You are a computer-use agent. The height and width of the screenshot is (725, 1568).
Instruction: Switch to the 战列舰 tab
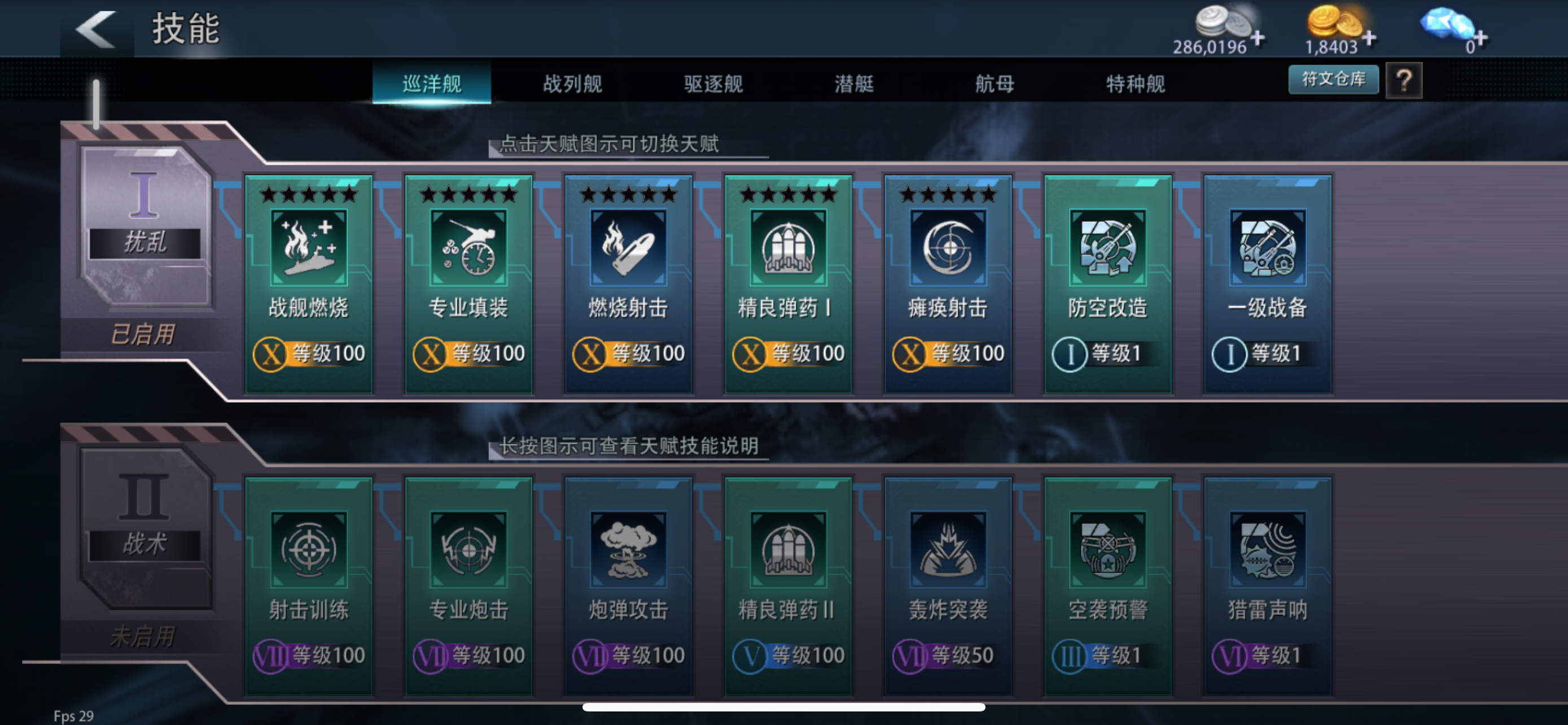(x=572, y=84)
